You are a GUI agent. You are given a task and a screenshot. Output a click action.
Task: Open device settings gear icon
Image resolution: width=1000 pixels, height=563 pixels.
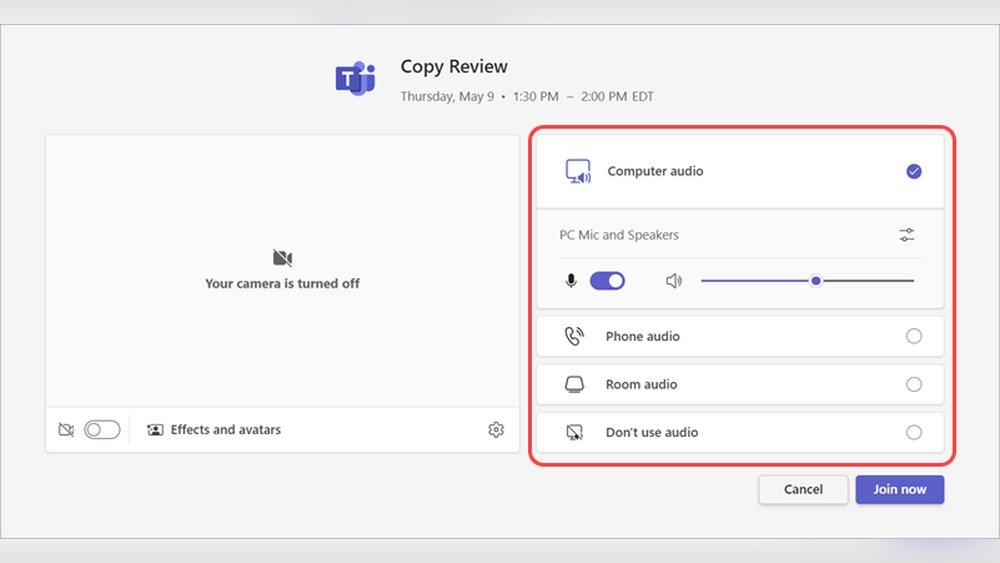496,430
